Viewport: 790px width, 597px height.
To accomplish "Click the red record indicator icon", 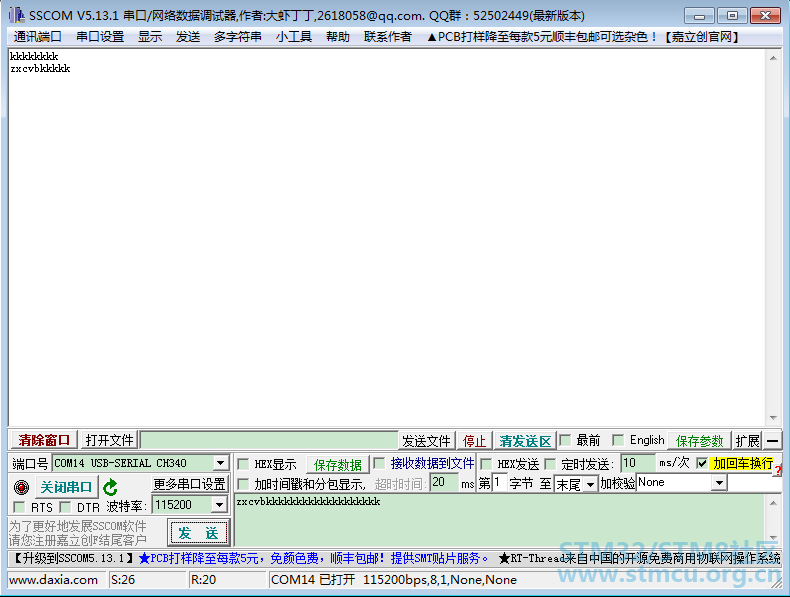I will click(21, 487).
